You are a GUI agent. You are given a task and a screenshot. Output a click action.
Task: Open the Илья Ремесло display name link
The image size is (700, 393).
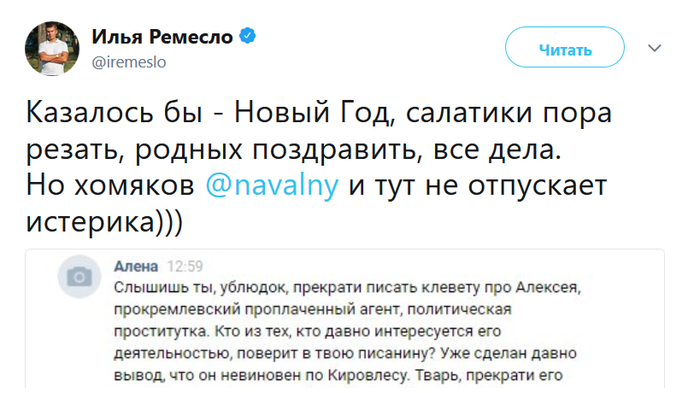point(162,37)
